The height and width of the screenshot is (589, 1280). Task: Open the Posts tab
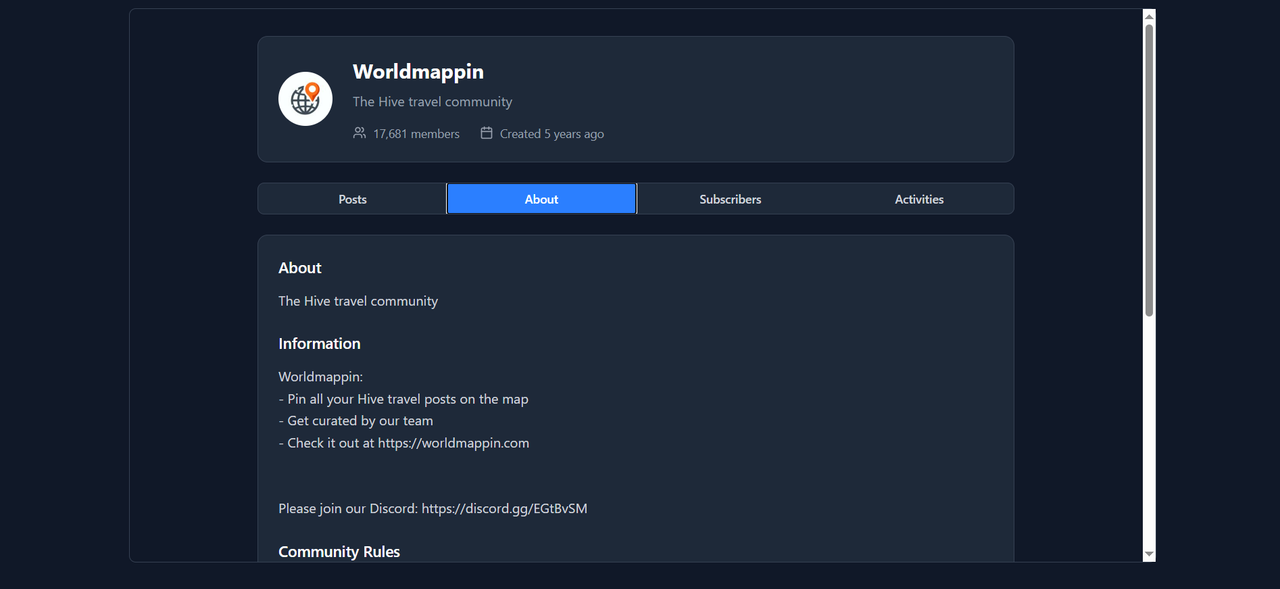tap(352, 199)
